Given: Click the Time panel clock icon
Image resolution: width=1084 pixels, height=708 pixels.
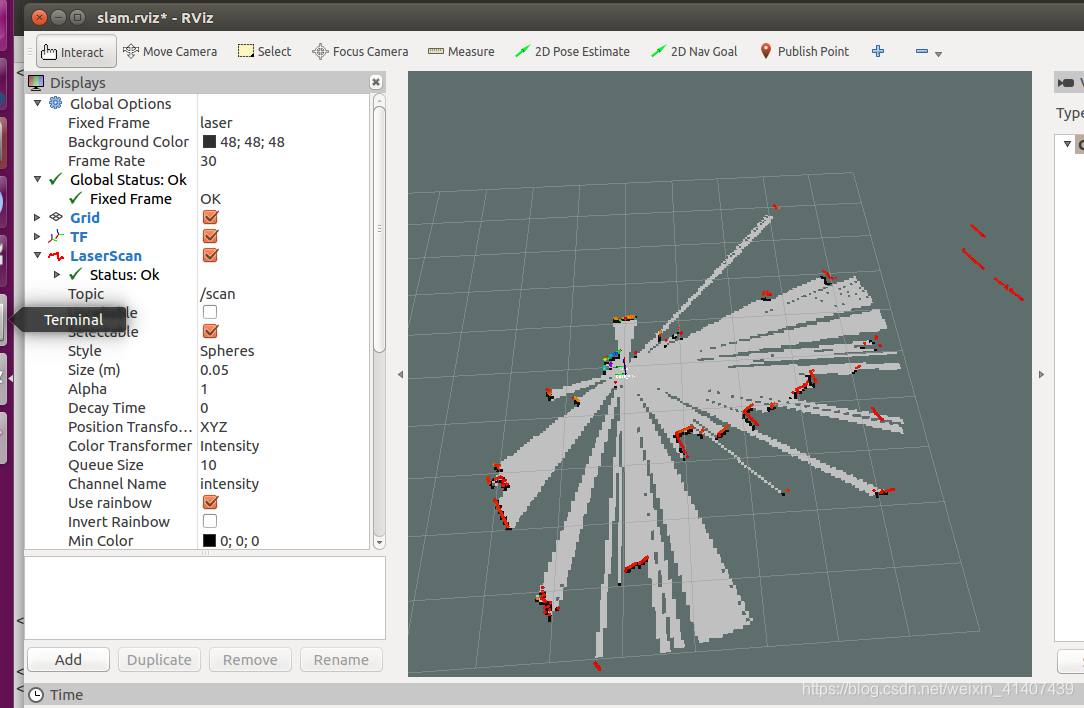Looking at the screenshot, I should click(x=36, y=695).
